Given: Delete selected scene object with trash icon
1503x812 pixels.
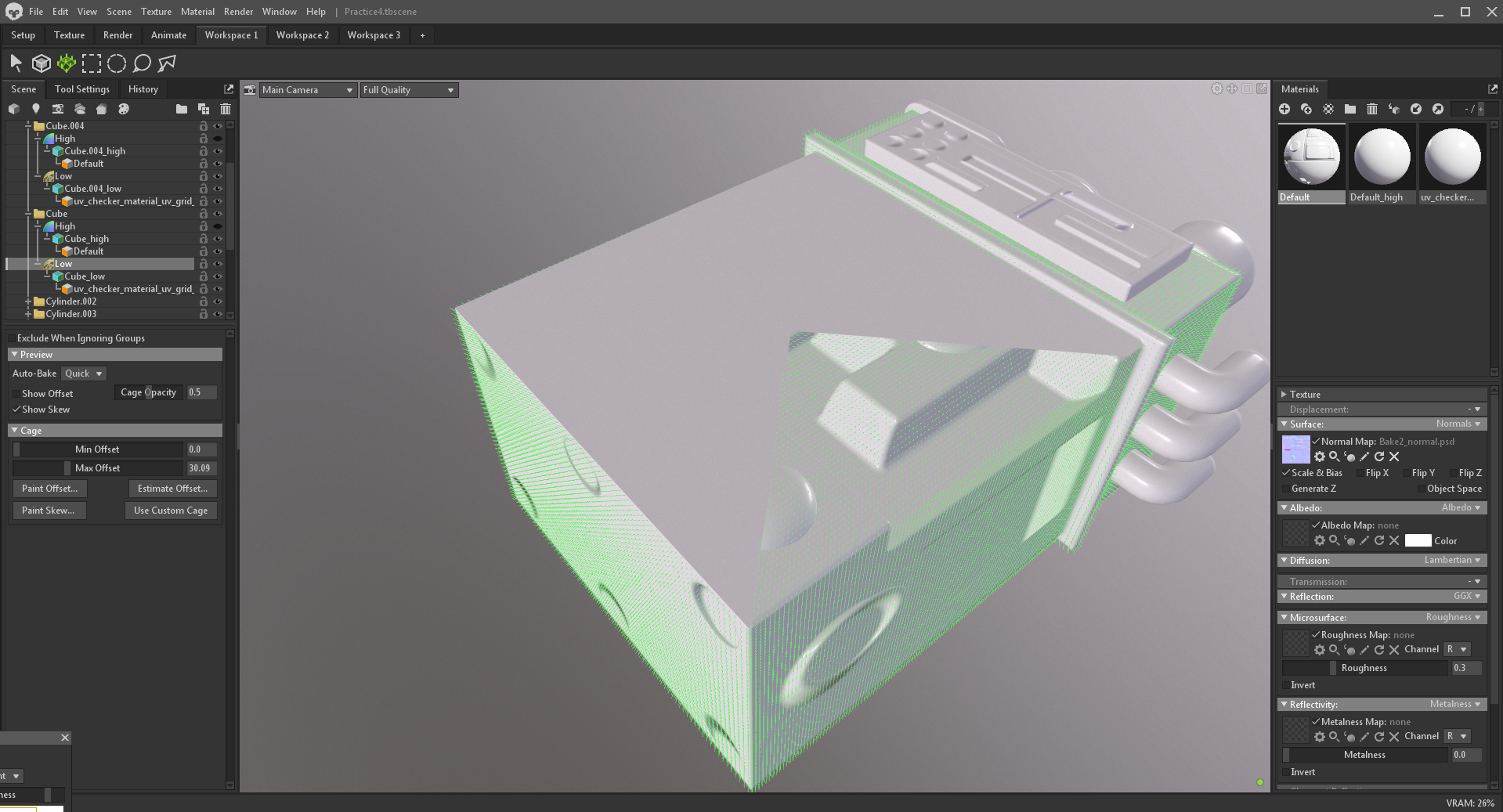Looking at the screenshot, I should coord(226,109).
